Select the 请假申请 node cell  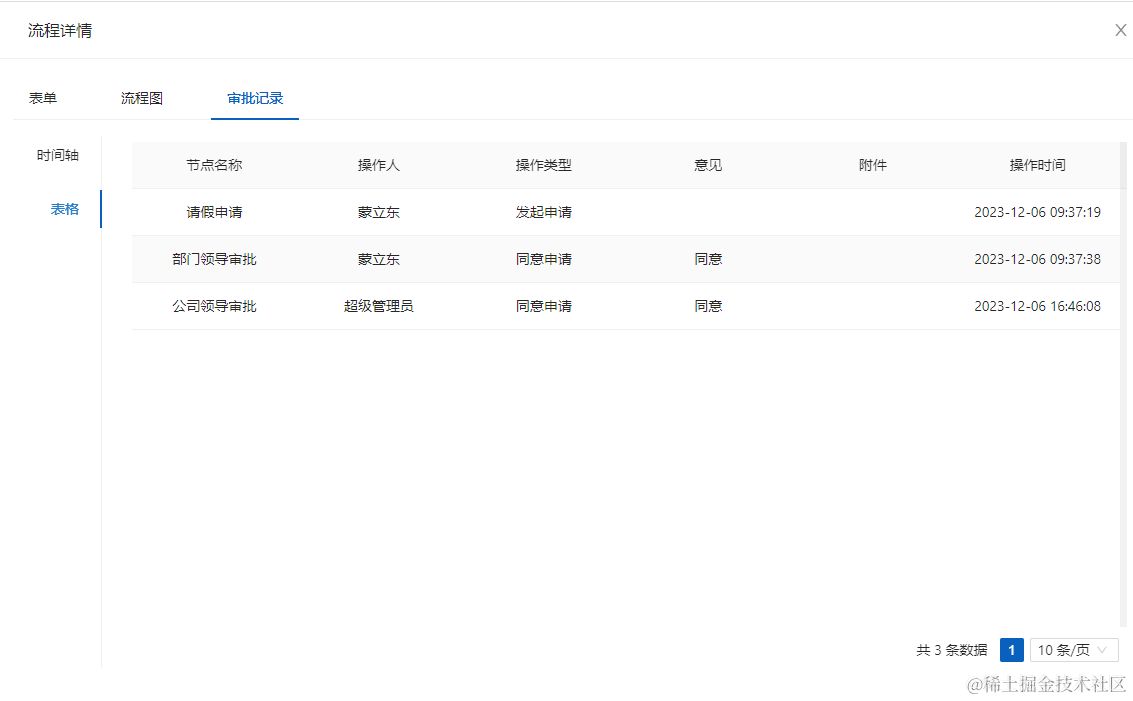(x=214, y=212)
